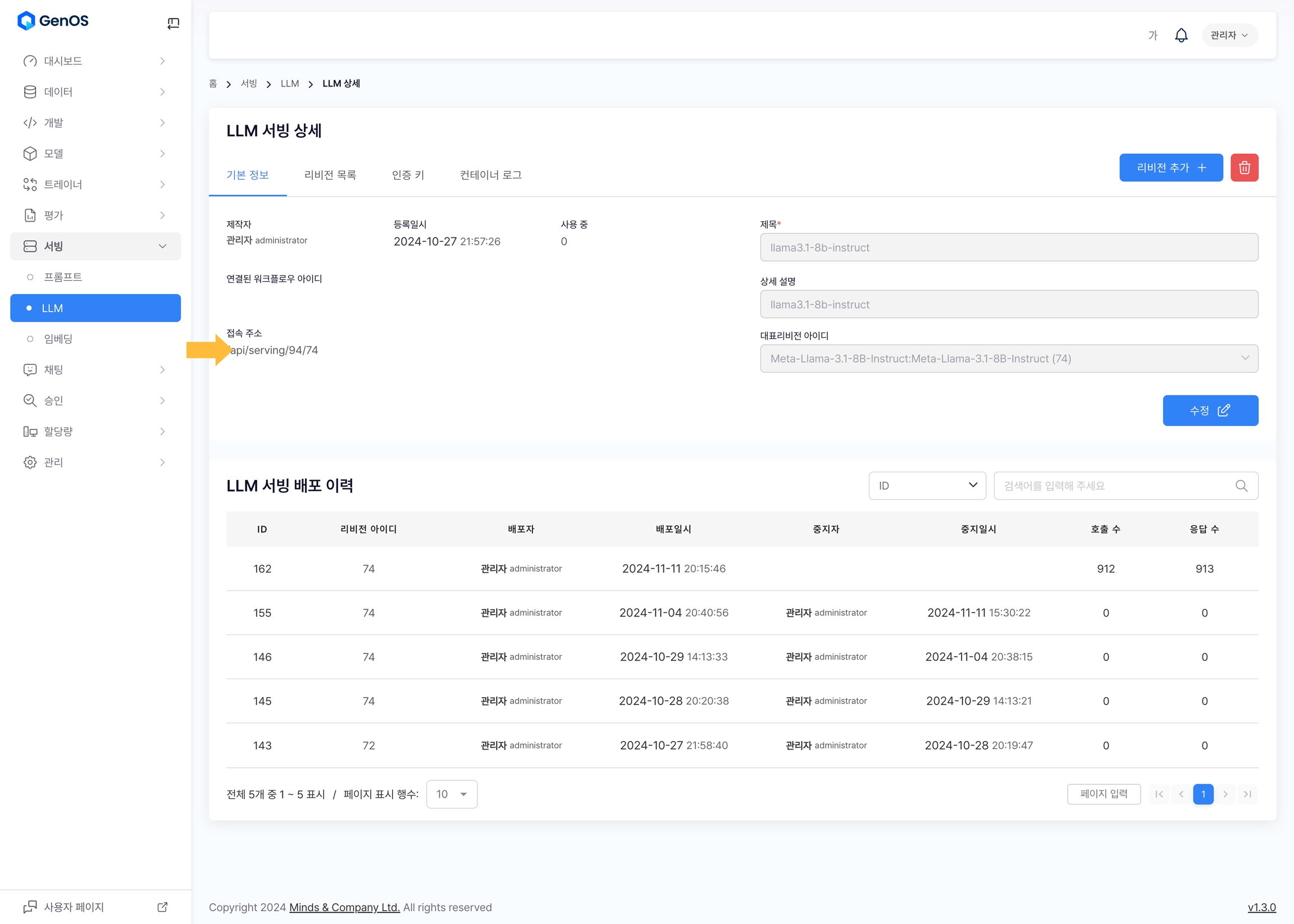Switch to the 리비전 목록 tab

(330, 175)
